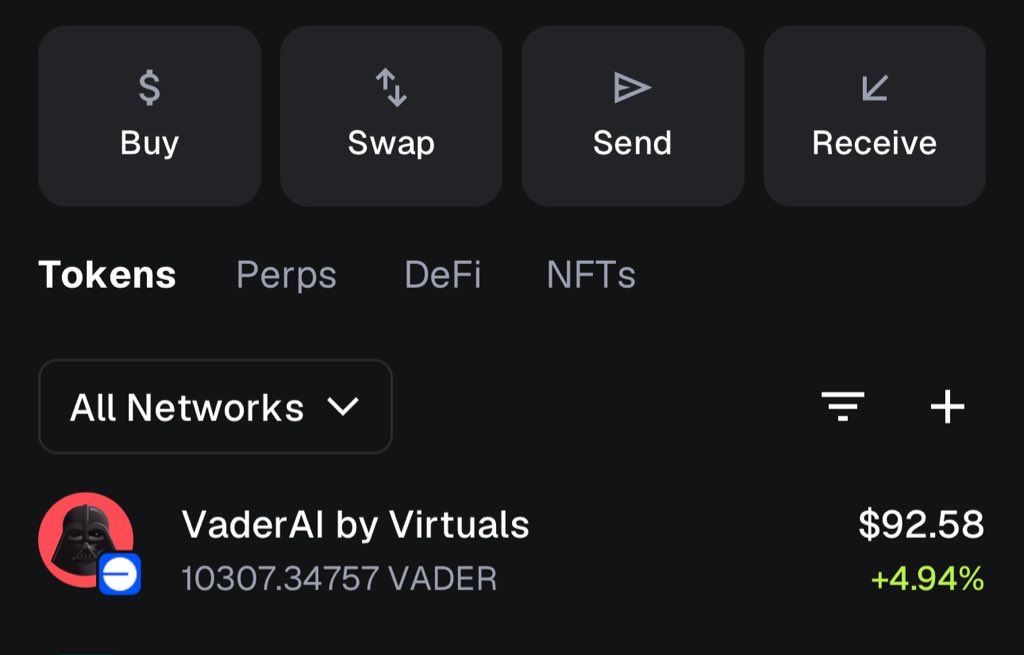
Task: Open the Perps tab
Action: (x=286, y=275)
